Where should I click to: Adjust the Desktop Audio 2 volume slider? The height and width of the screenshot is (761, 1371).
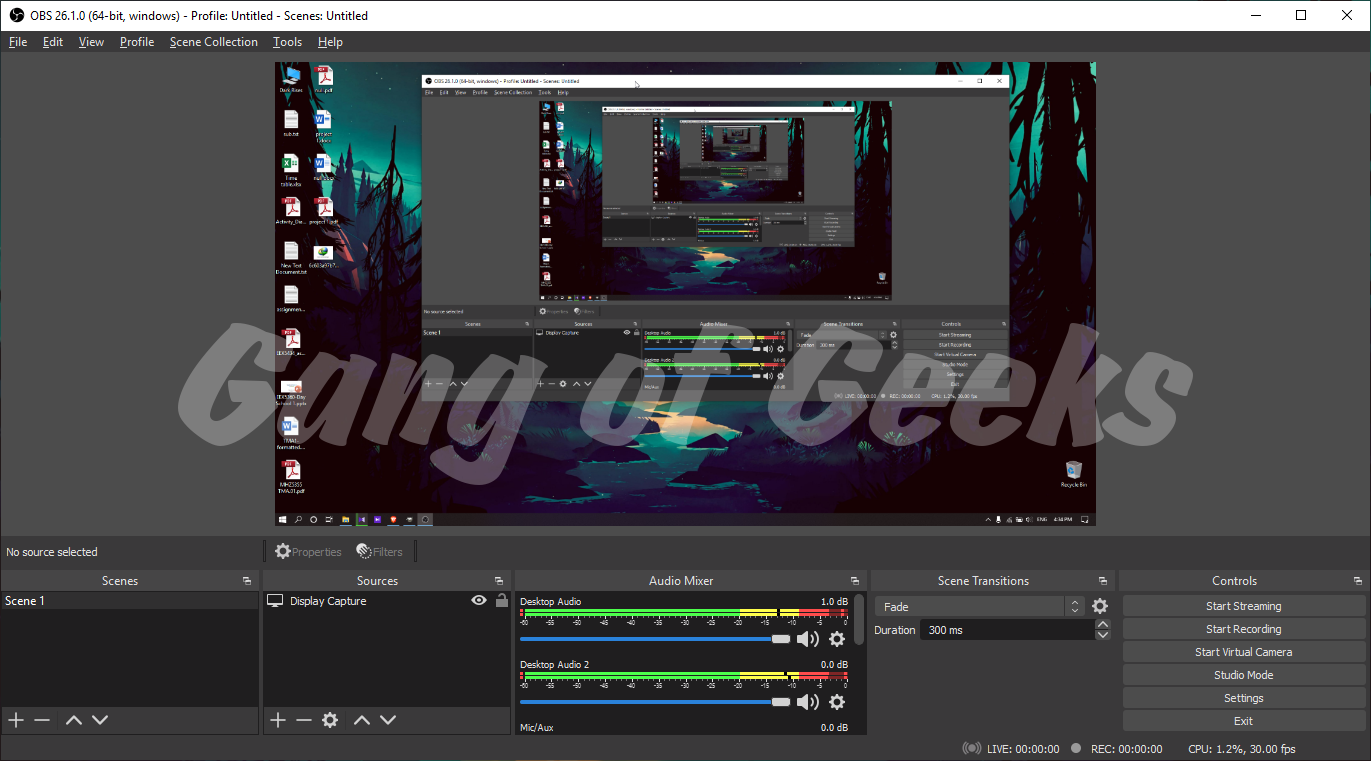point(655,702)
